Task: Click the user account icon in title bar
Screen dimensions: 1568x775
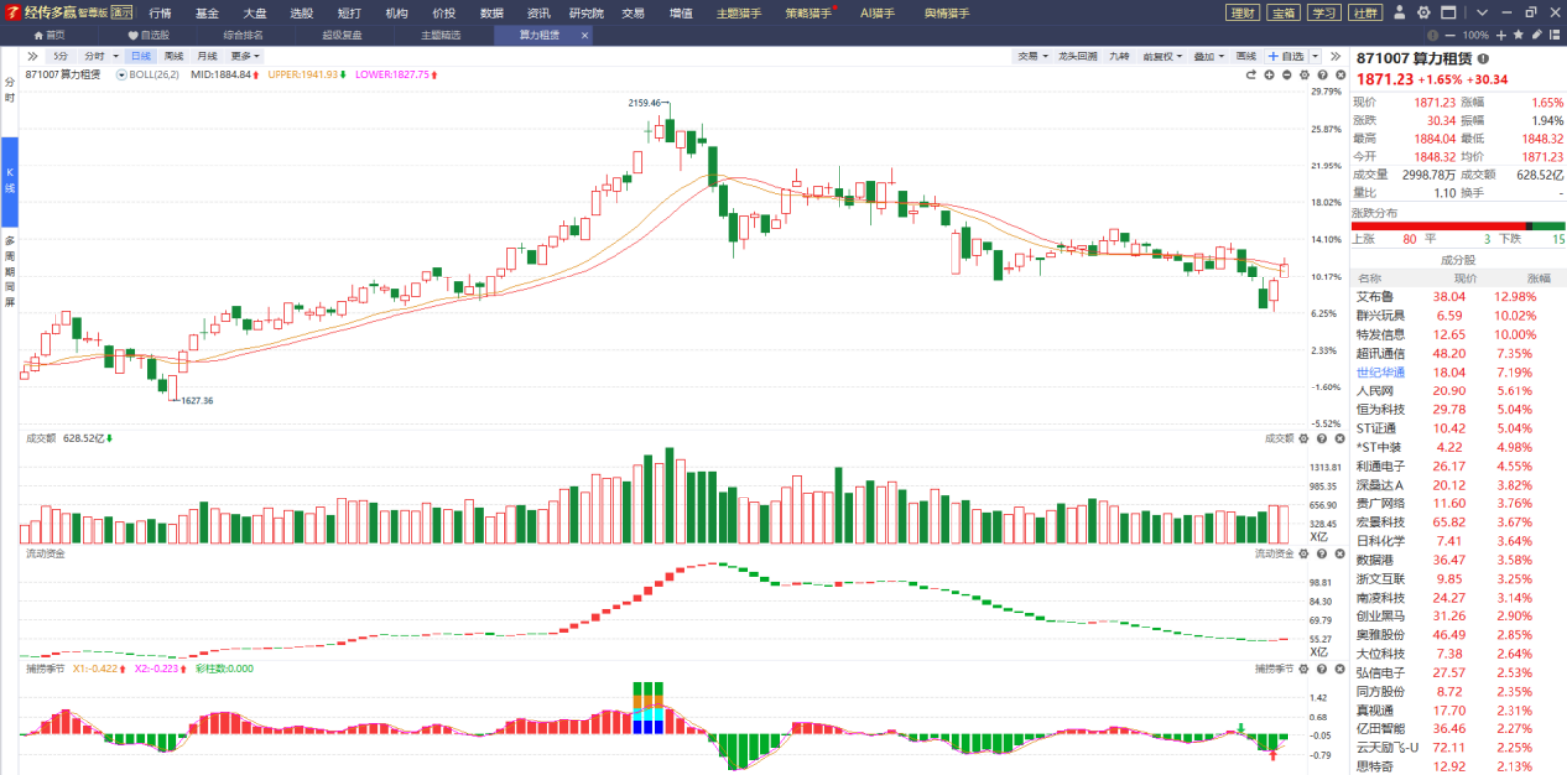Action: pos(1400,13)
